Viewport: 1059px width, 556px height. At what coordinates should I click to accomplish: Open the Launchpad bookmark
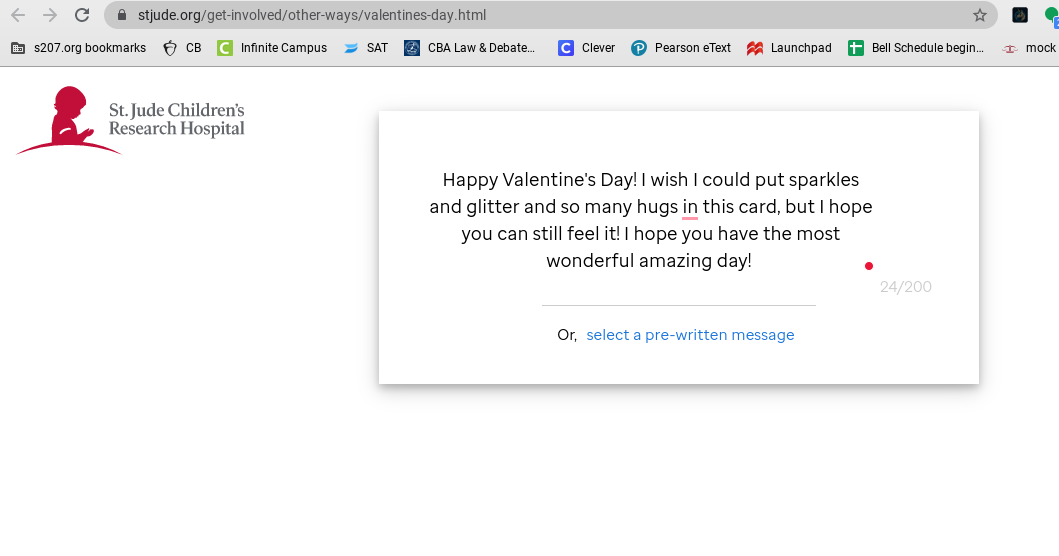tap(790, 48)
